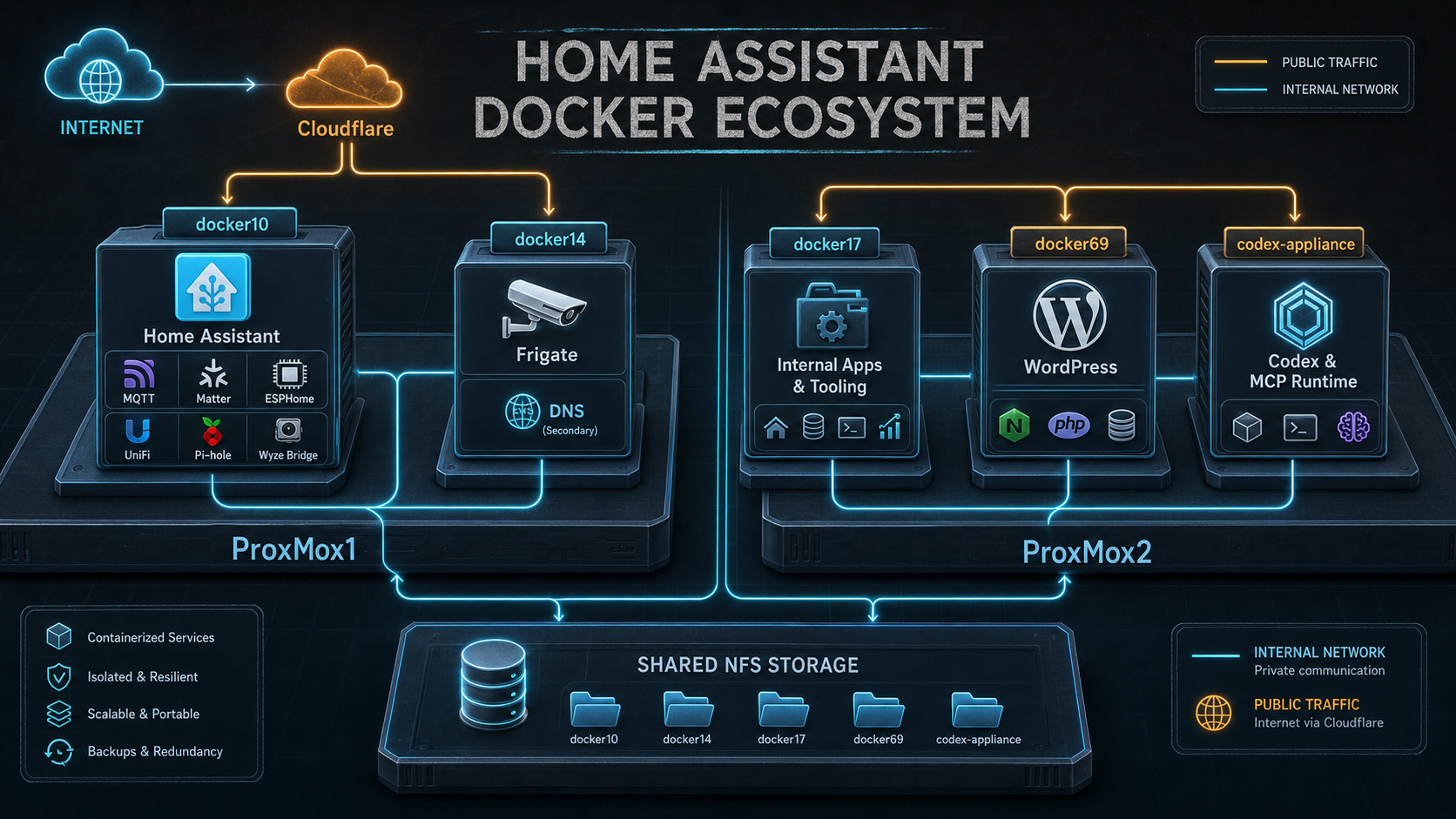Click the cube icon in codex-appliance
This screenshot has width=1456, height=819.
click(1247, 427)
